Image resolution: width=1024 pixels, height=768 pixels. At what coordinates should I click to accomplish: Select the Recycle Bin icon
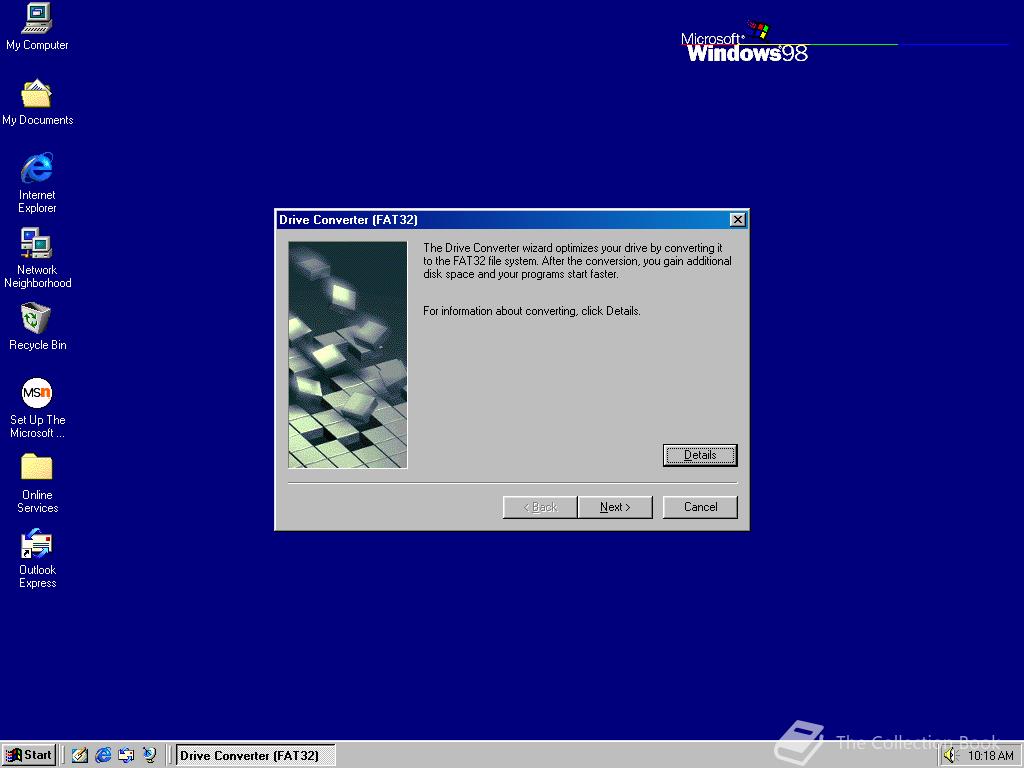(x=37, y=327)
